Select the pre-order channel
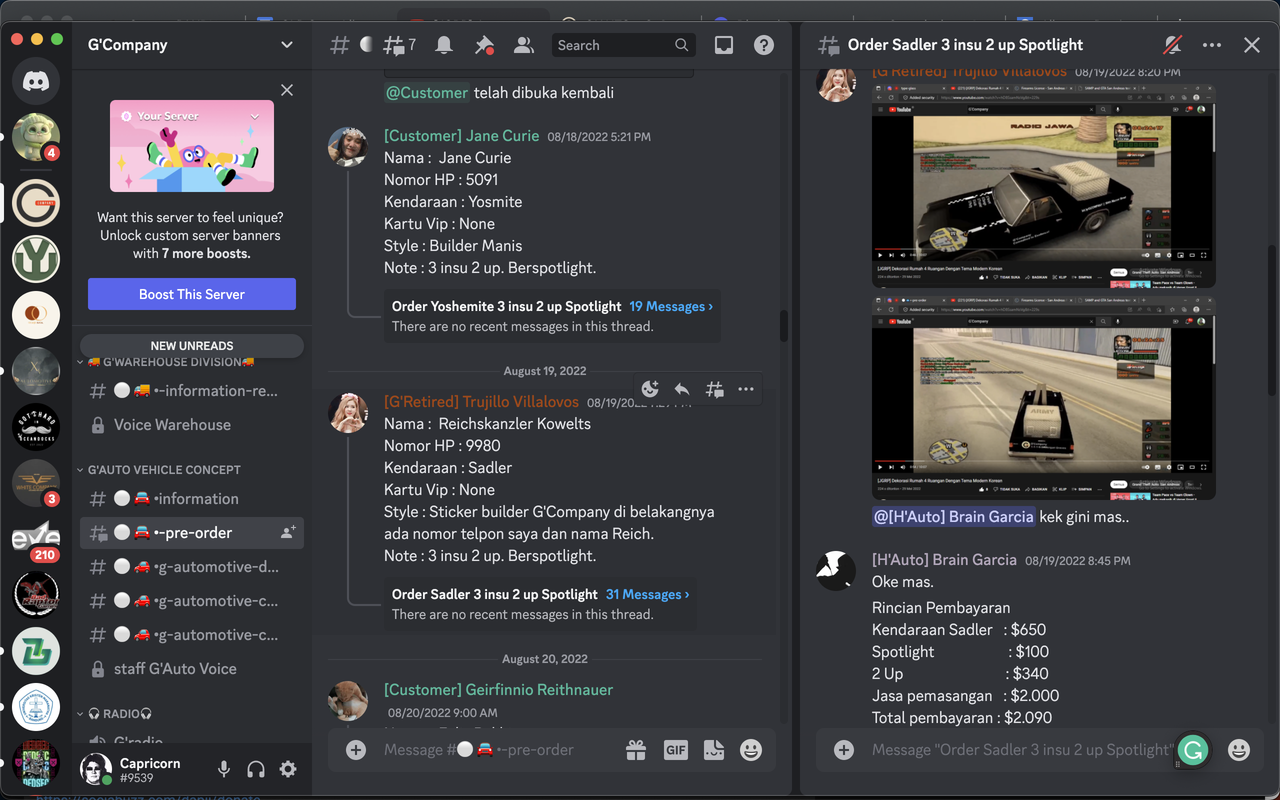Viewport: 1280px width, 800px height. tap(192, 533)
